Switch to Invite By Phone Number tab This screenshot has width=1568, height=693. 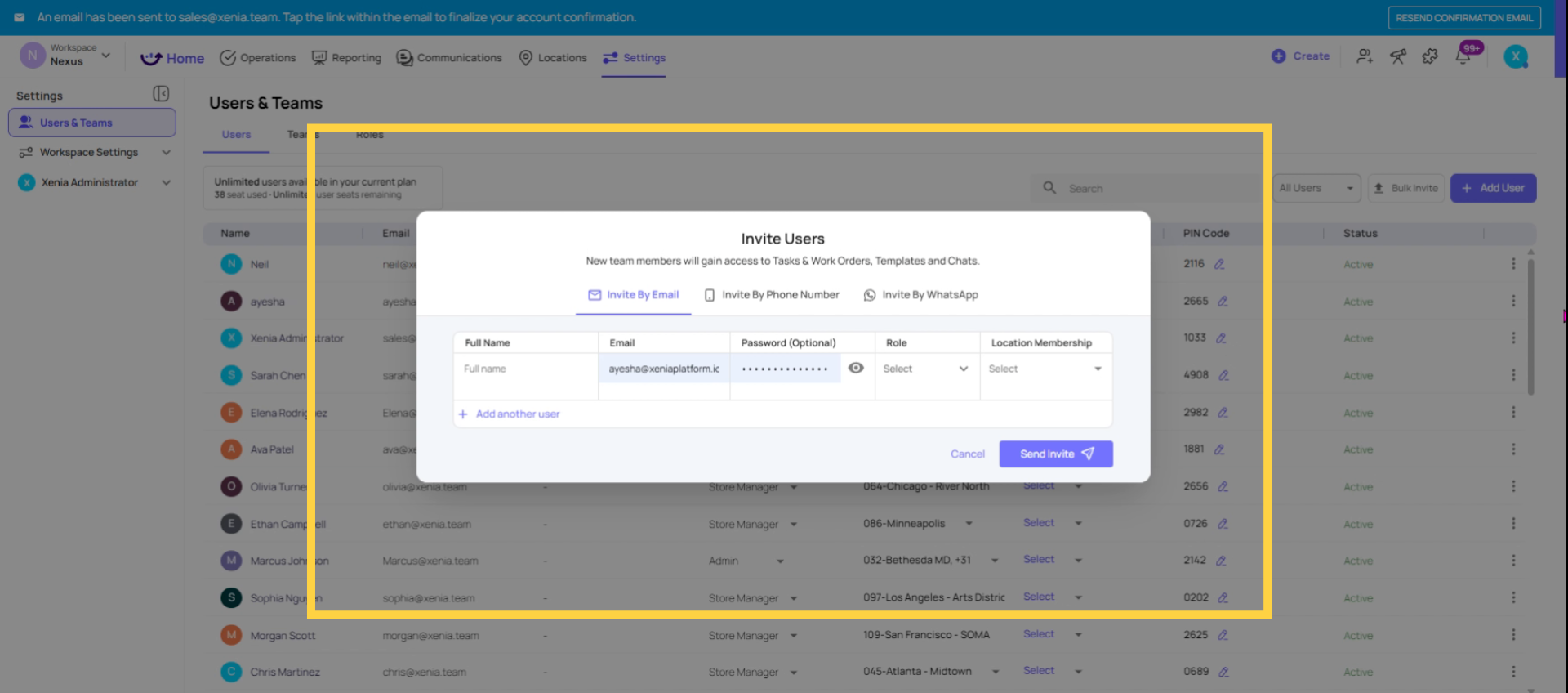(x=772, y=295)
